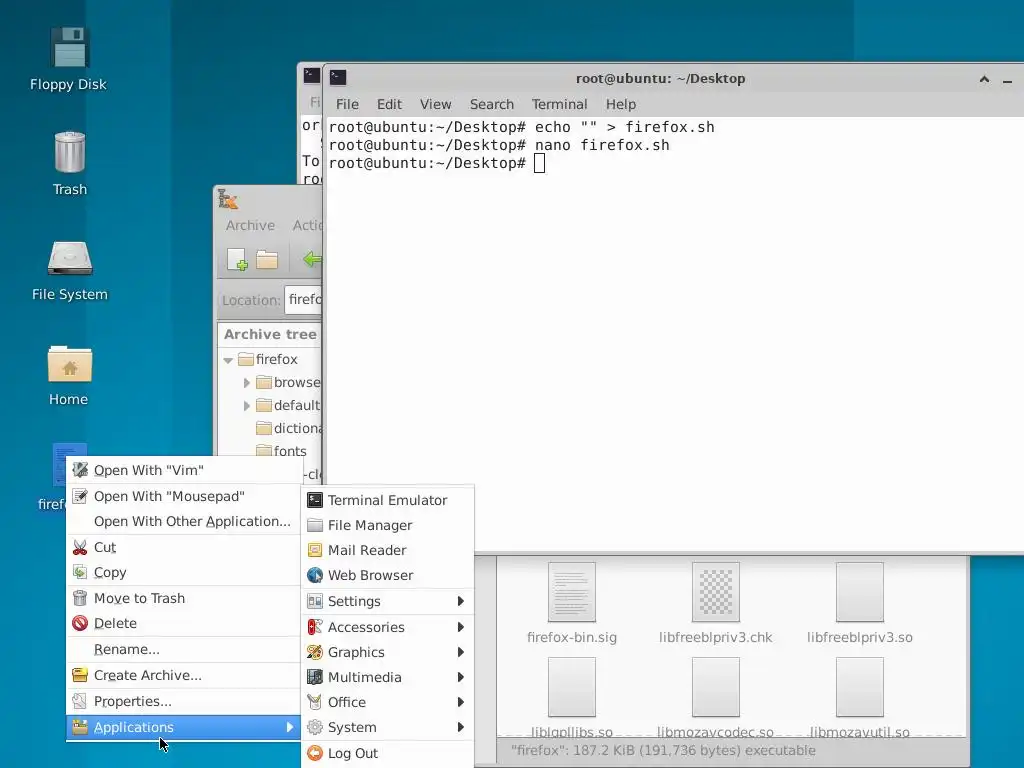Click the Mousepad icon in context menu
This screenshot has height=768, width=1024.
tap(80, 496)
